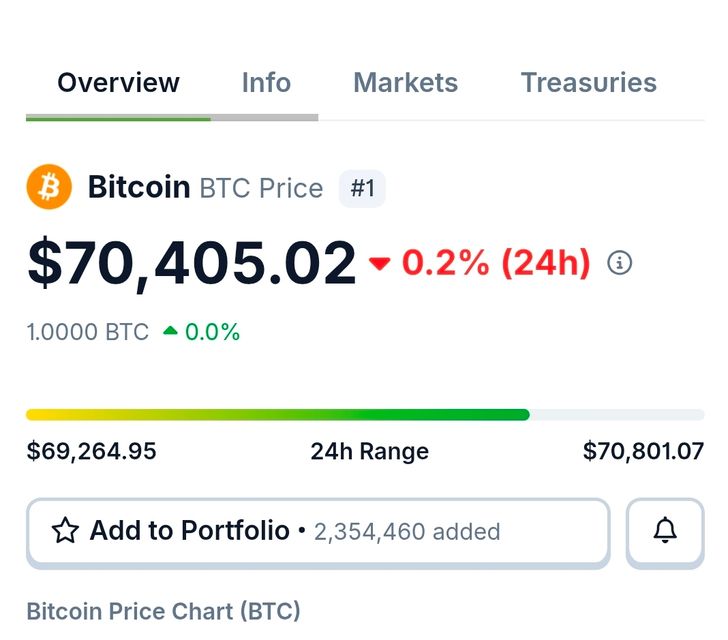Click the 24h high value $70,801.07

[643, 451]
